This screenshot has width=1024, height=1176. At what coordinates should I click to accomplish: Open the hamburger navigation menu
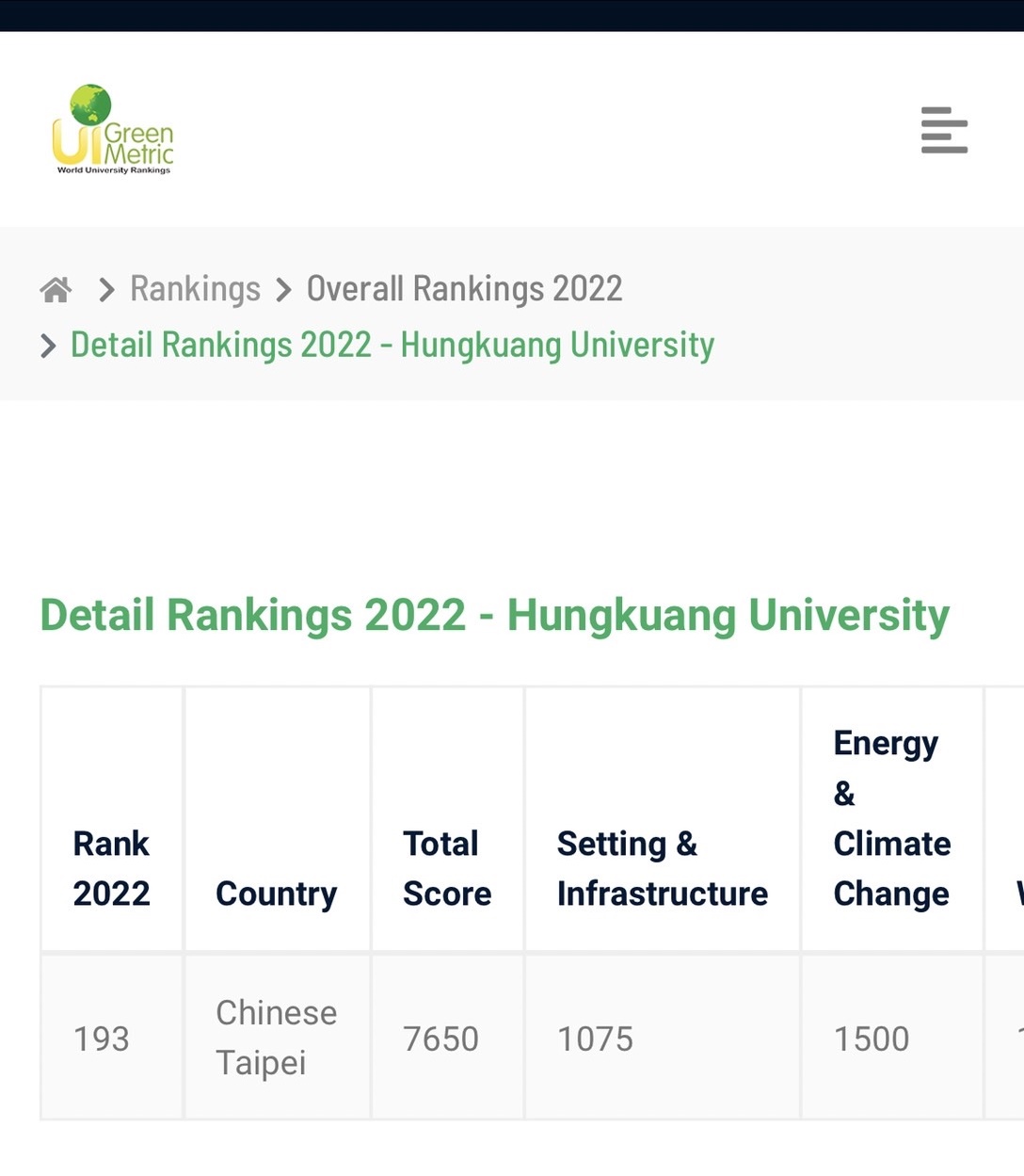[944, 130]
